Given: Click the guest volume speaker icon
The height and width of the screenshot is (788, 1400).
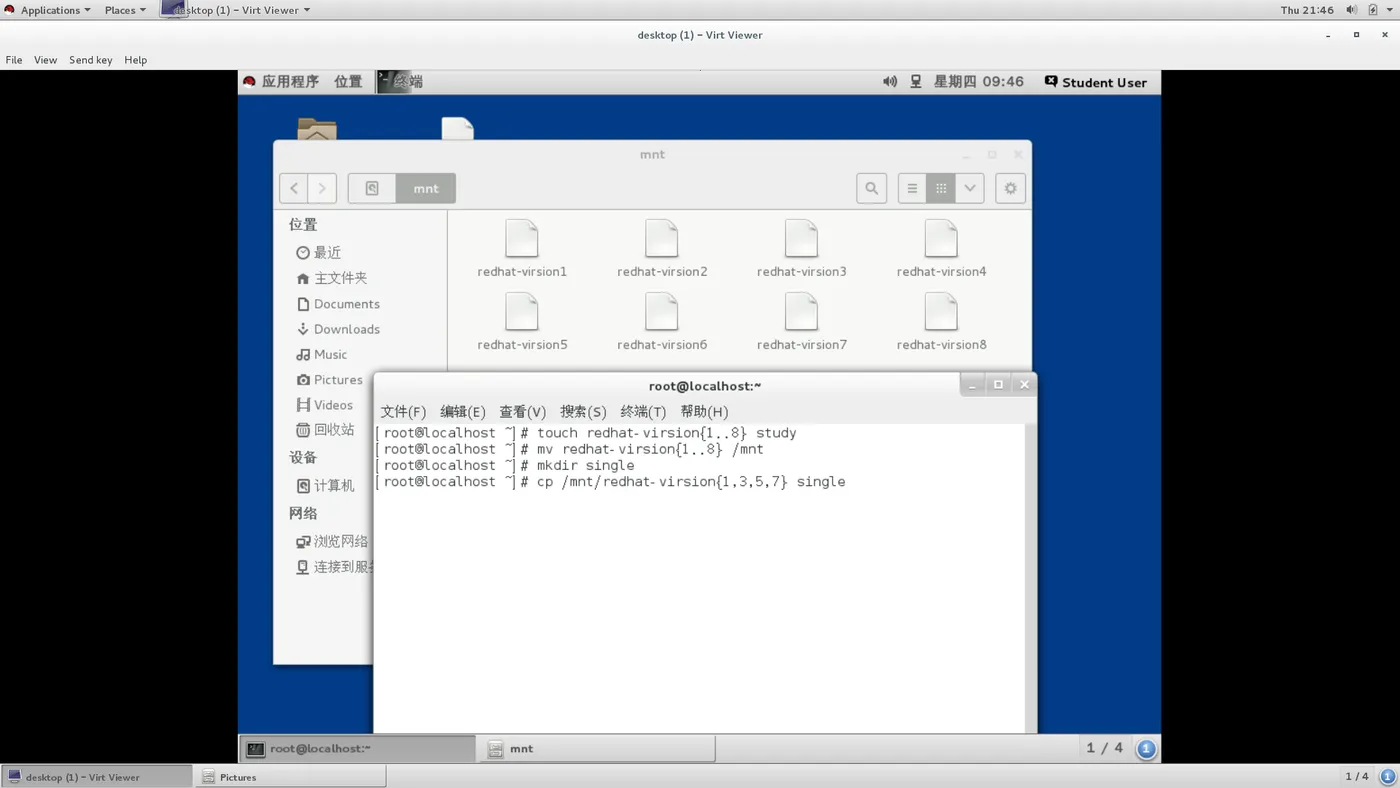Looking at the screenshot, I should pos(890,82).
